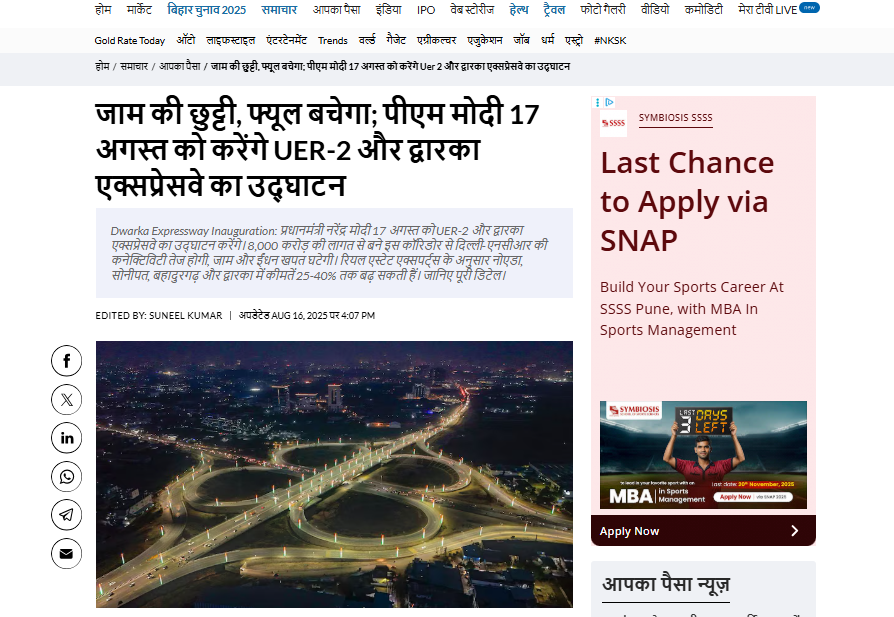Image resolution: width=894 pixels, height=617 pixels.
Task: Go to Gold Rate Today section
Action: 130,40
